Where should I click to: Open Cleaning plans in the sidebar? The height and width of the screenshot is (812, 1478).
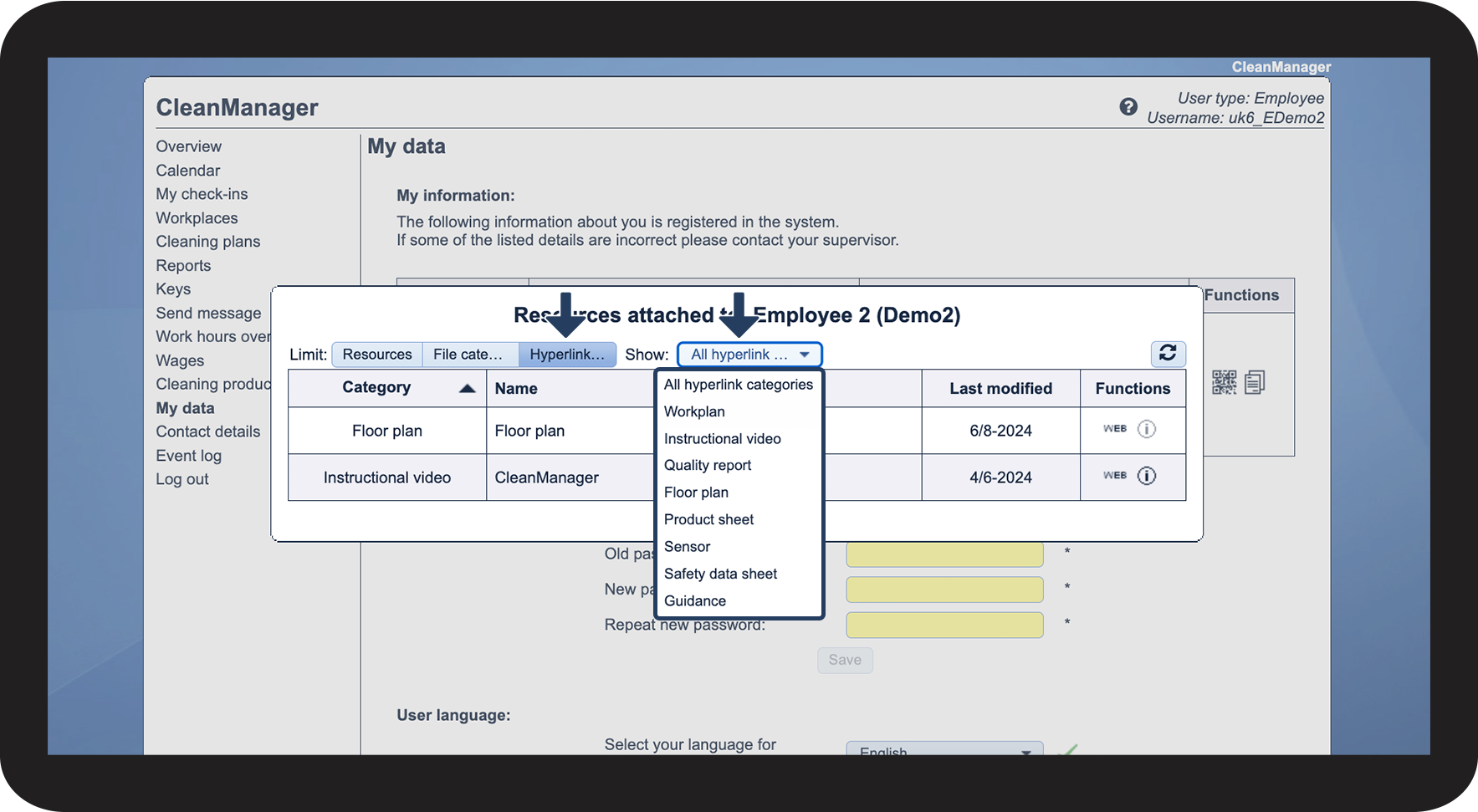click(x=208, y=242)
